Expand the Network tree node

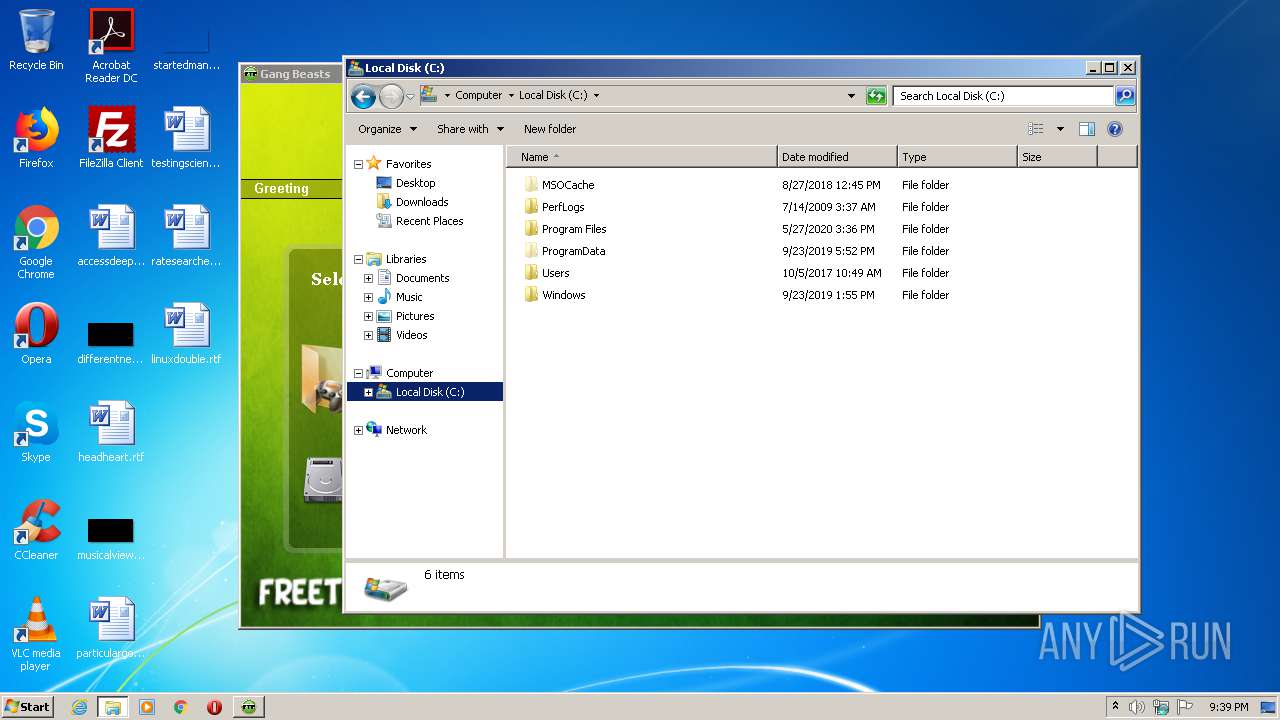[x=358, y=430]
